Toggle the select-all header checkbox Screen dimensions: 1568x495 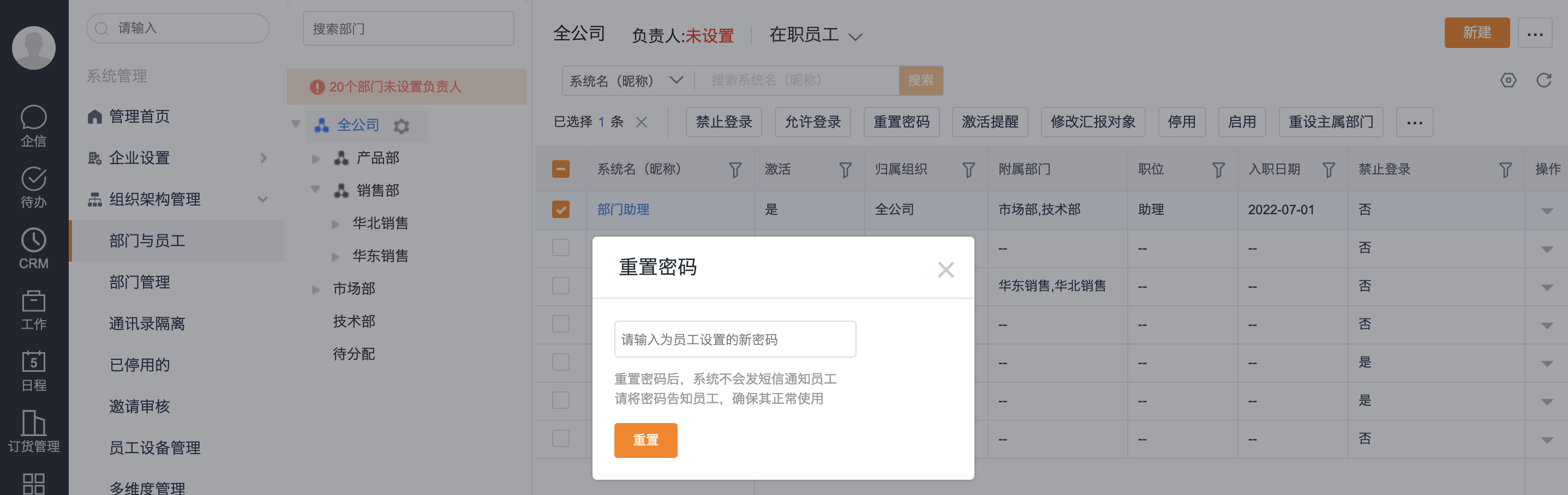pyautogui.click(x=561, y=169)
